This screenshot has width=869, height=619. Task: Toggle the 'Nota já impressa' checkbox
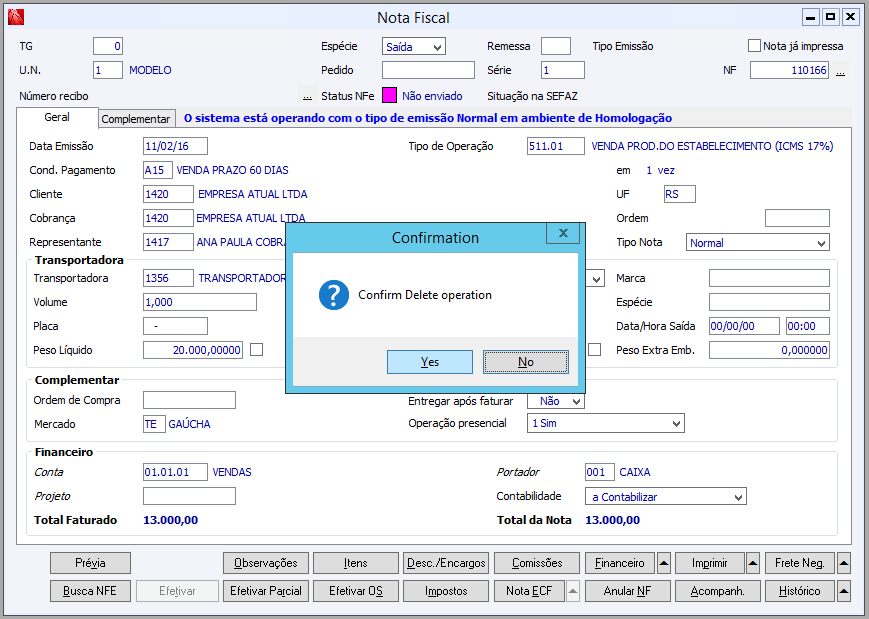pyautogui.click(x=755, y=46)
